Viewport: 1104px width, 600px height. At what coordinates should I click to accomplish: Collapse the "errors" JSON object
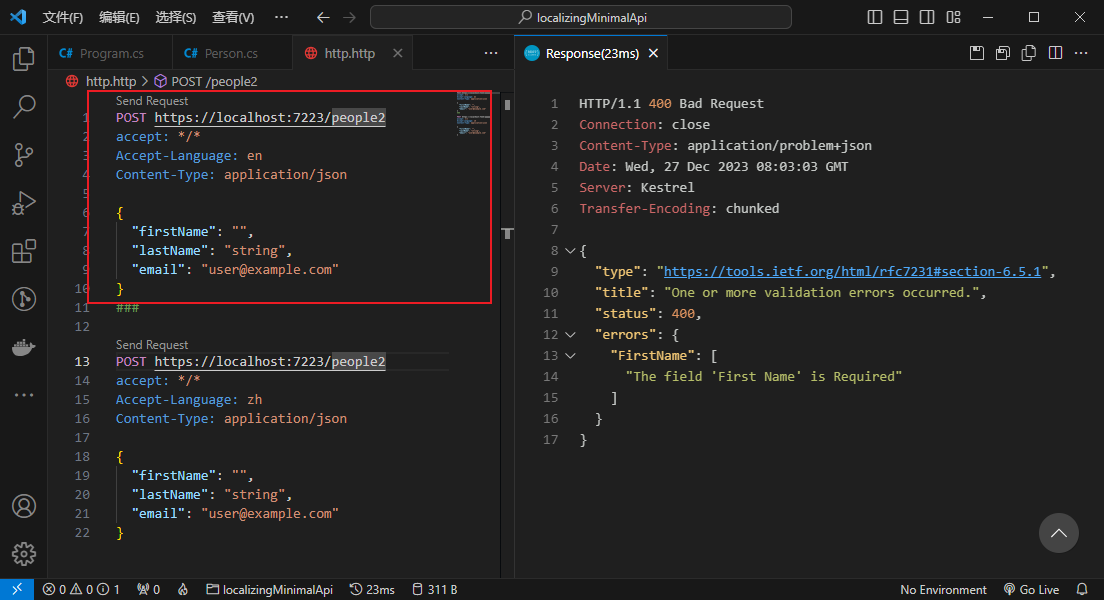pos(570,334)
